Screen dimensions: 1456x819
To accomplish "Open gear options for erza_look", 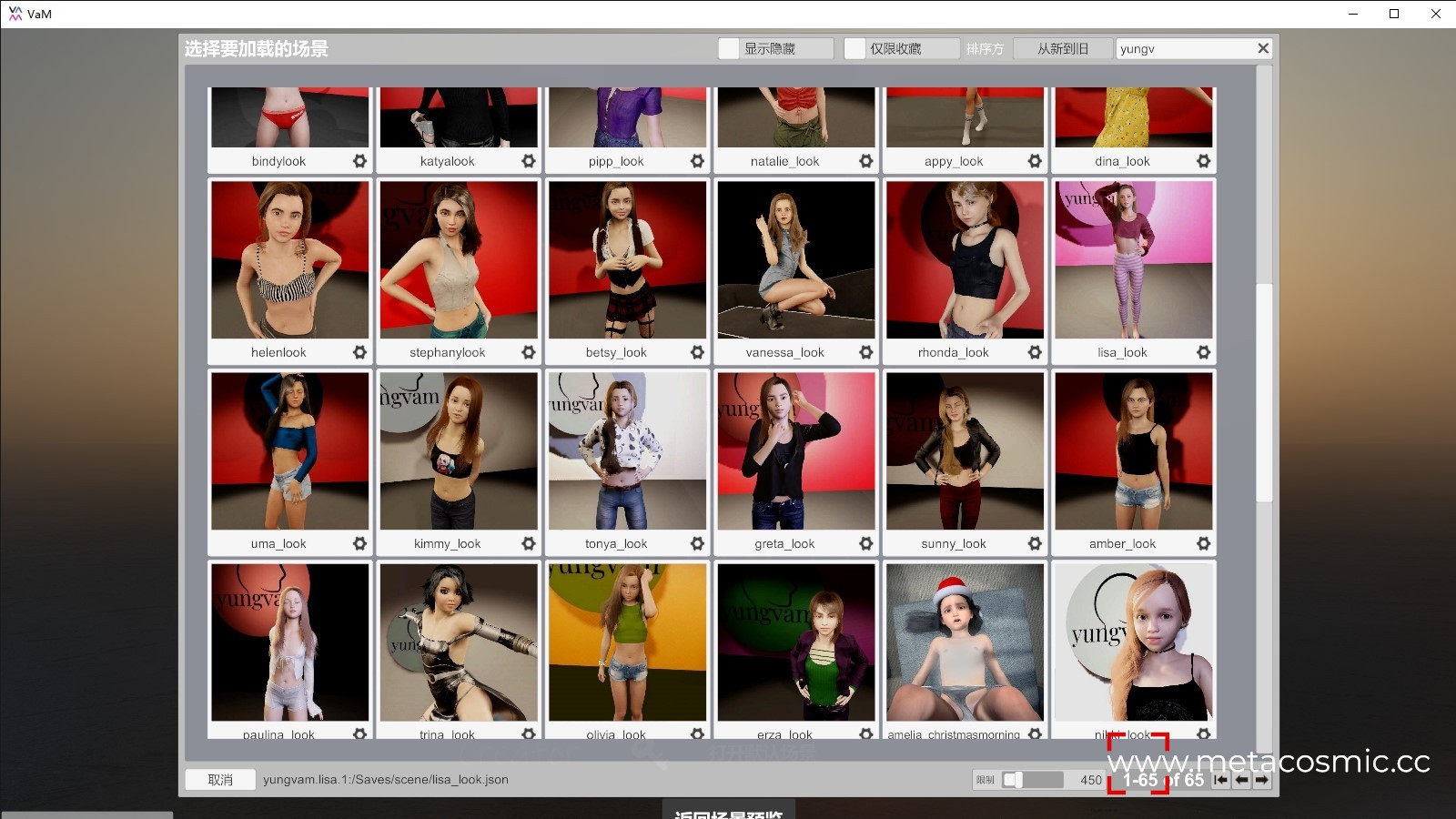I will coord(866,733).
